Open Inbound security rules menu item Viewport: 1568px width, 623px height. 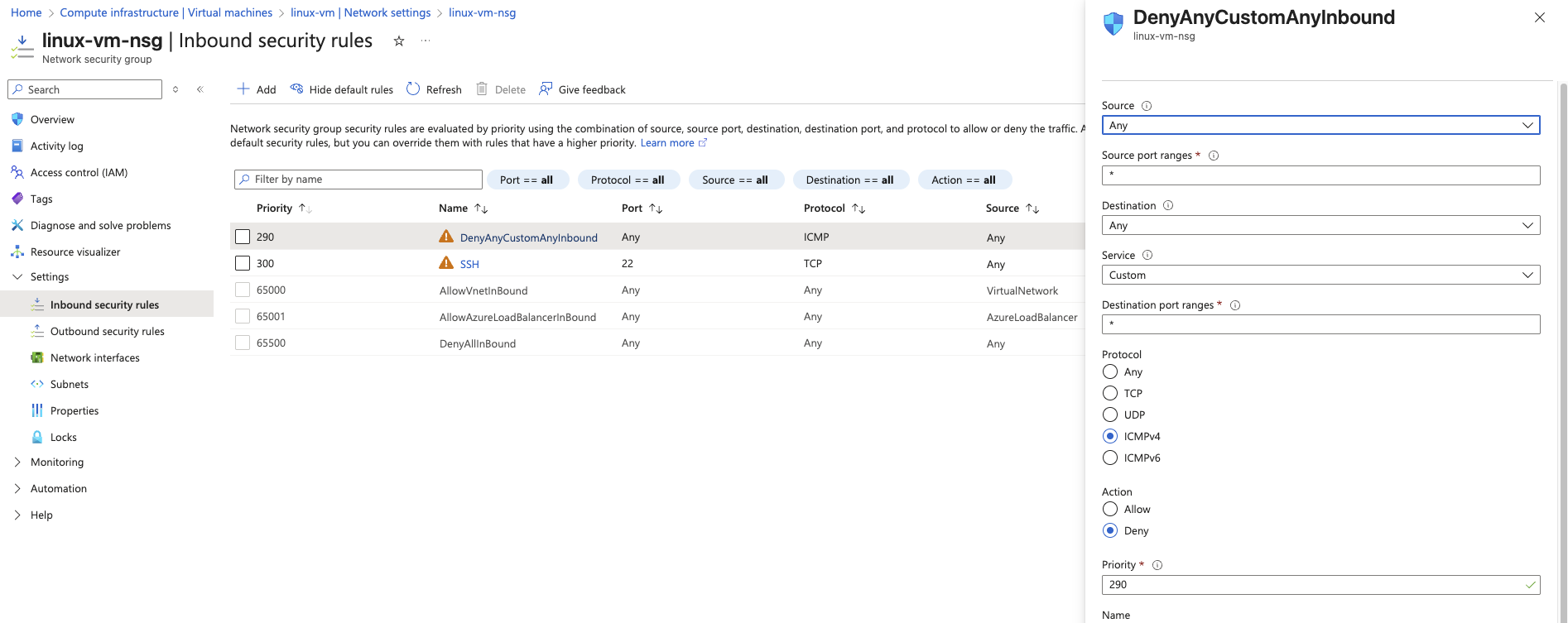point(108,304)
